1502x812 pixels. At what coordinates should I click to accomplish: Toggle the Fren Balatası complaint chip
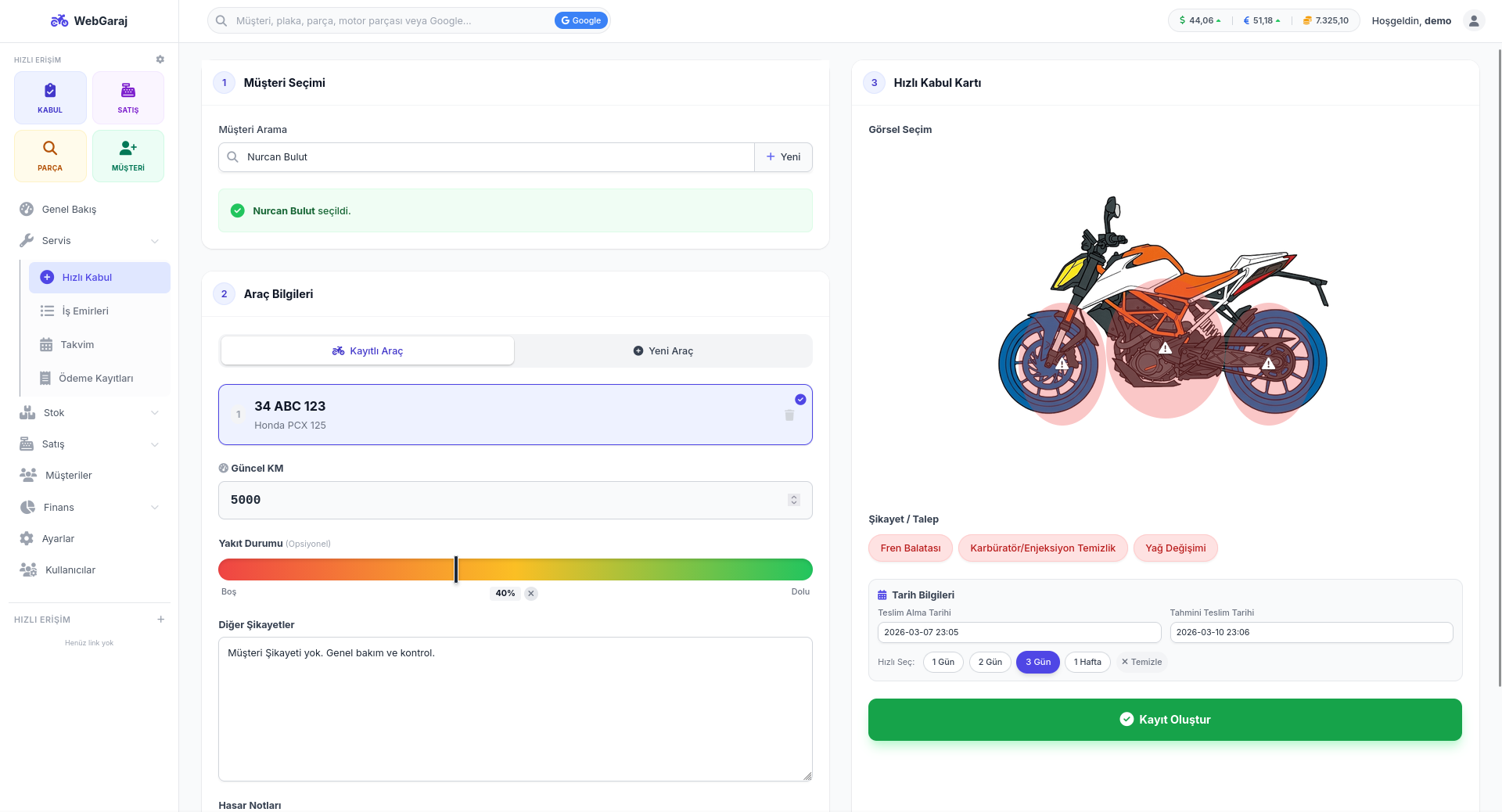(910, 548)
